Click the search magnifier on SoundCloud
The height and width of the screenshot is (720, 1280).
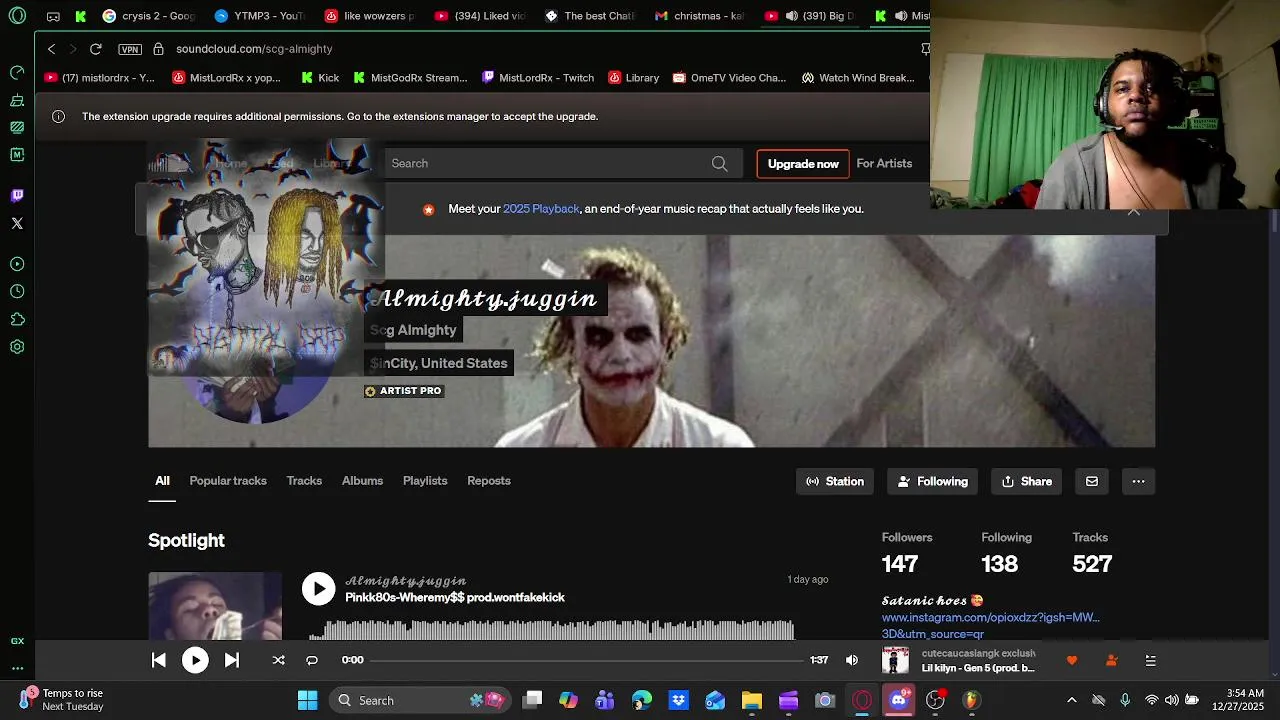coord(719,163)
